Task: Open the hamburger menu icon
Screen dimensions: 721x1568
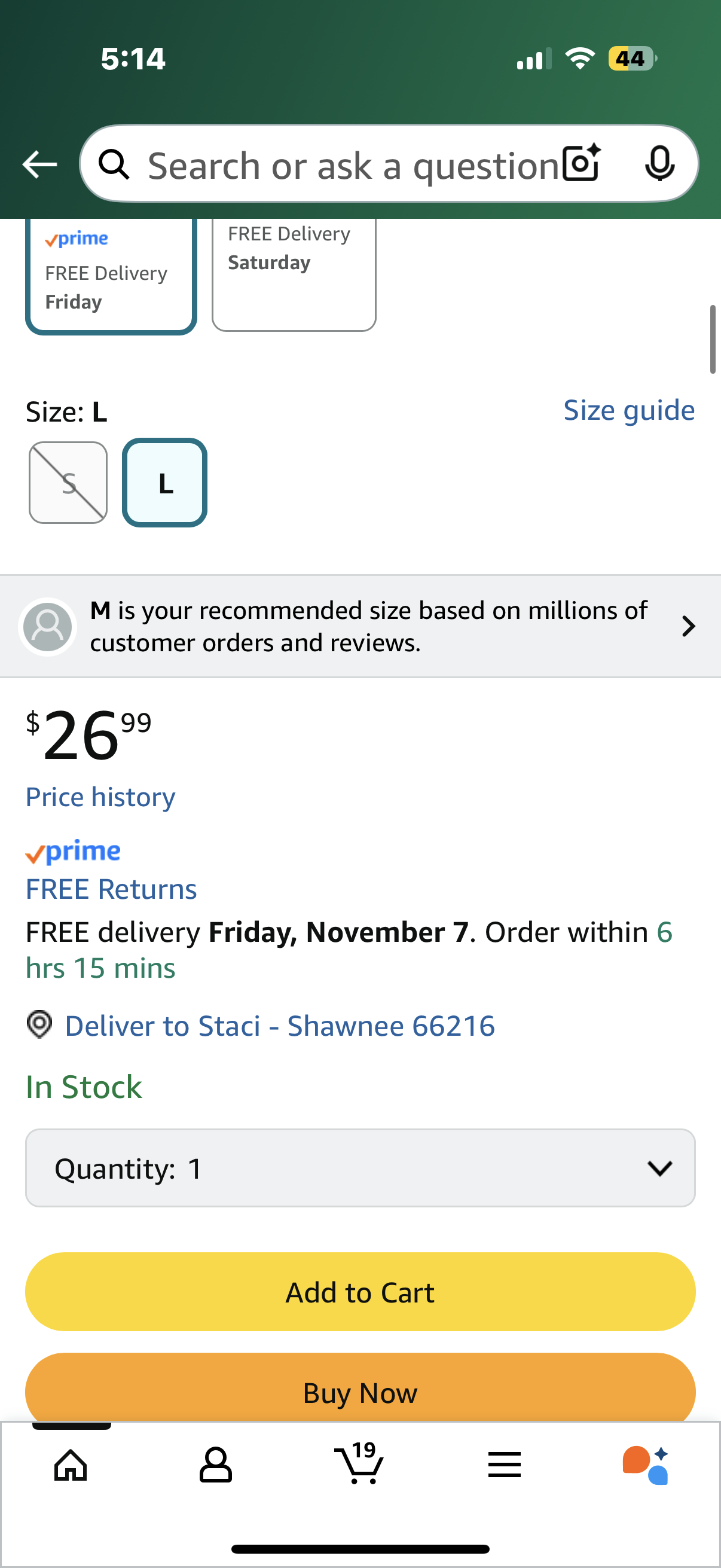Action: [x=504, y=1465]
